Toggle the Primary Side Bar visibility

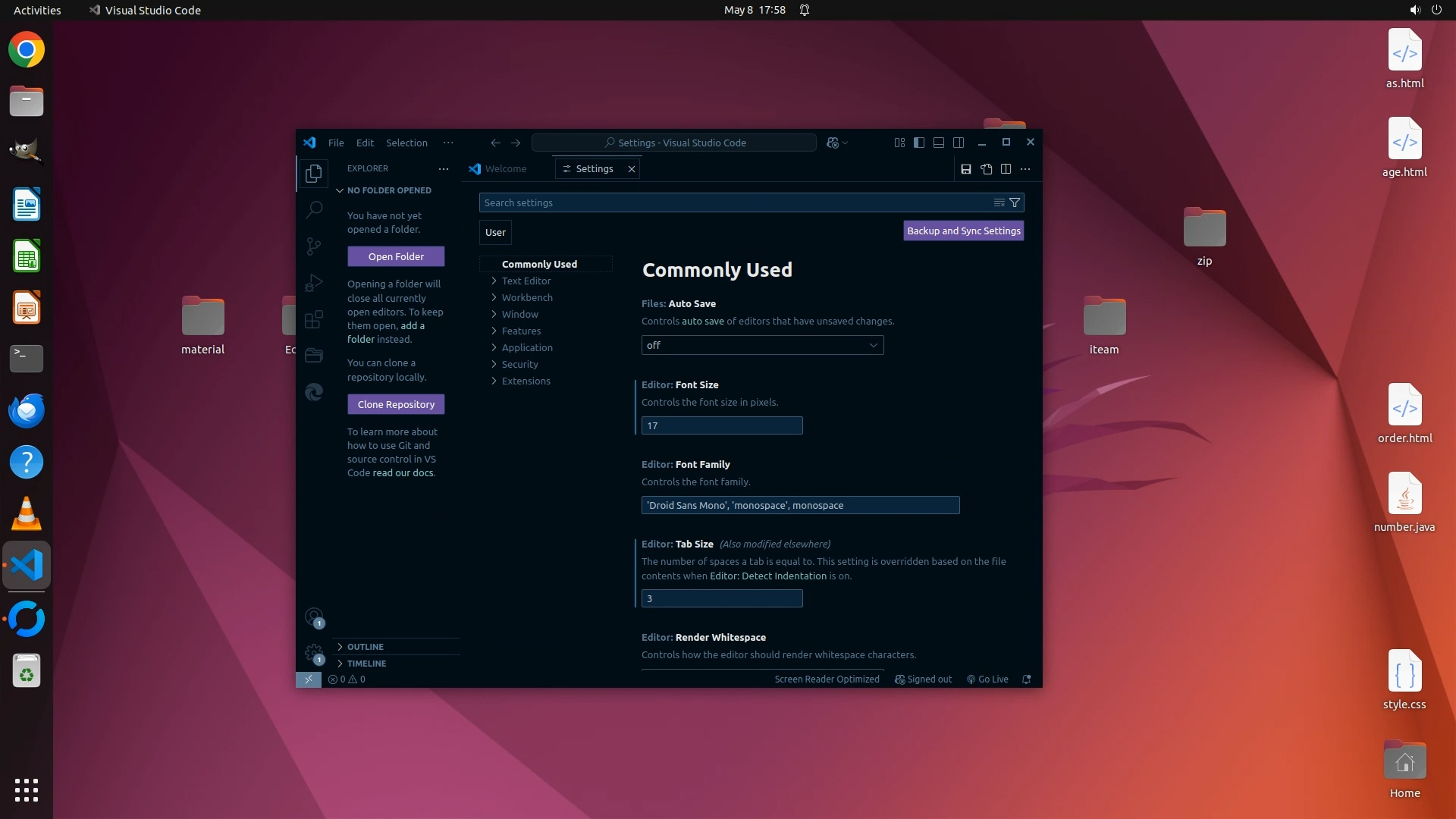coord(919,143)
